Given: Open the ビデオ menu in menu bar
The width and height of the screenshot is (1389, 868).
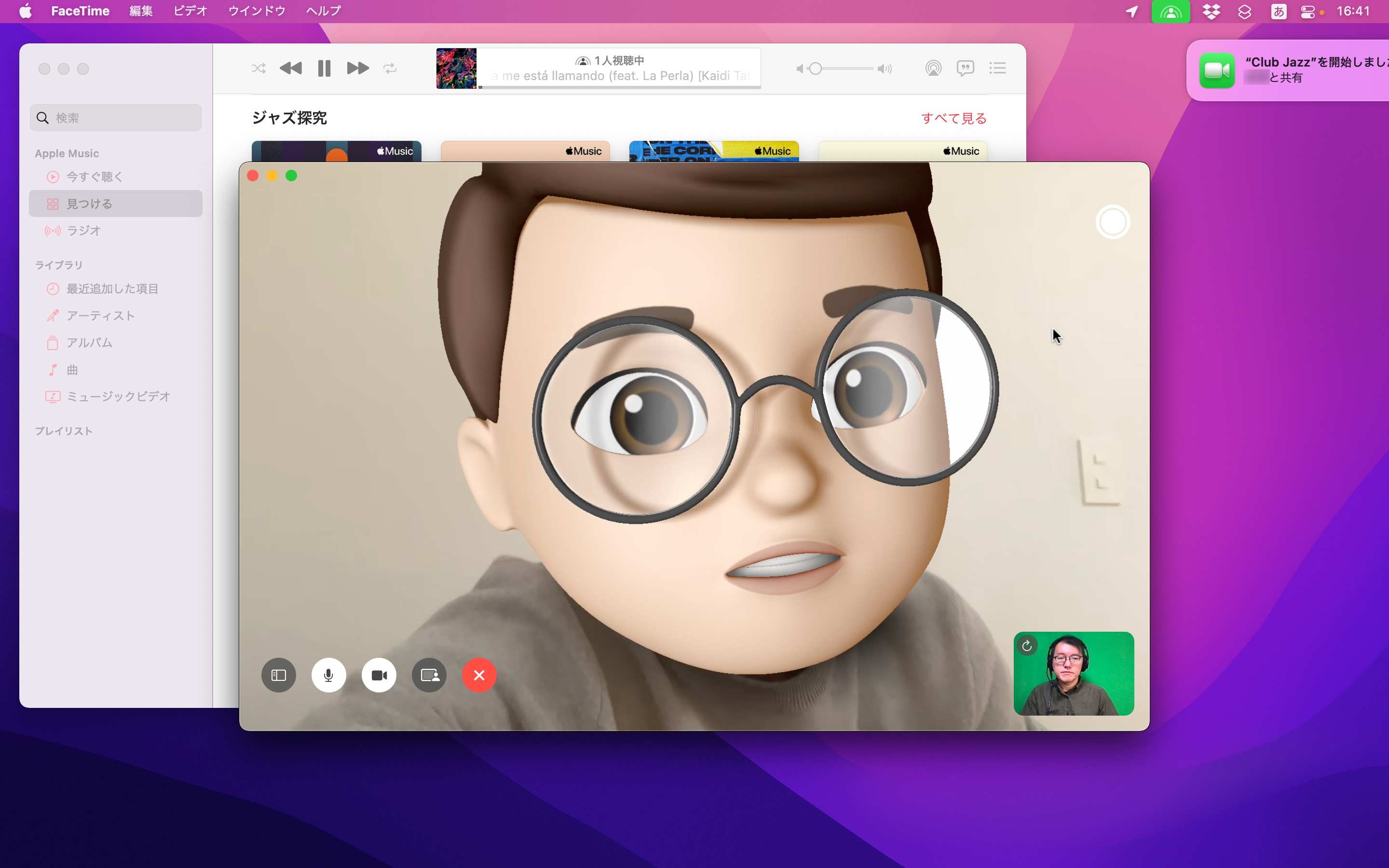Looking at the screenshot, I should (189, 11).
